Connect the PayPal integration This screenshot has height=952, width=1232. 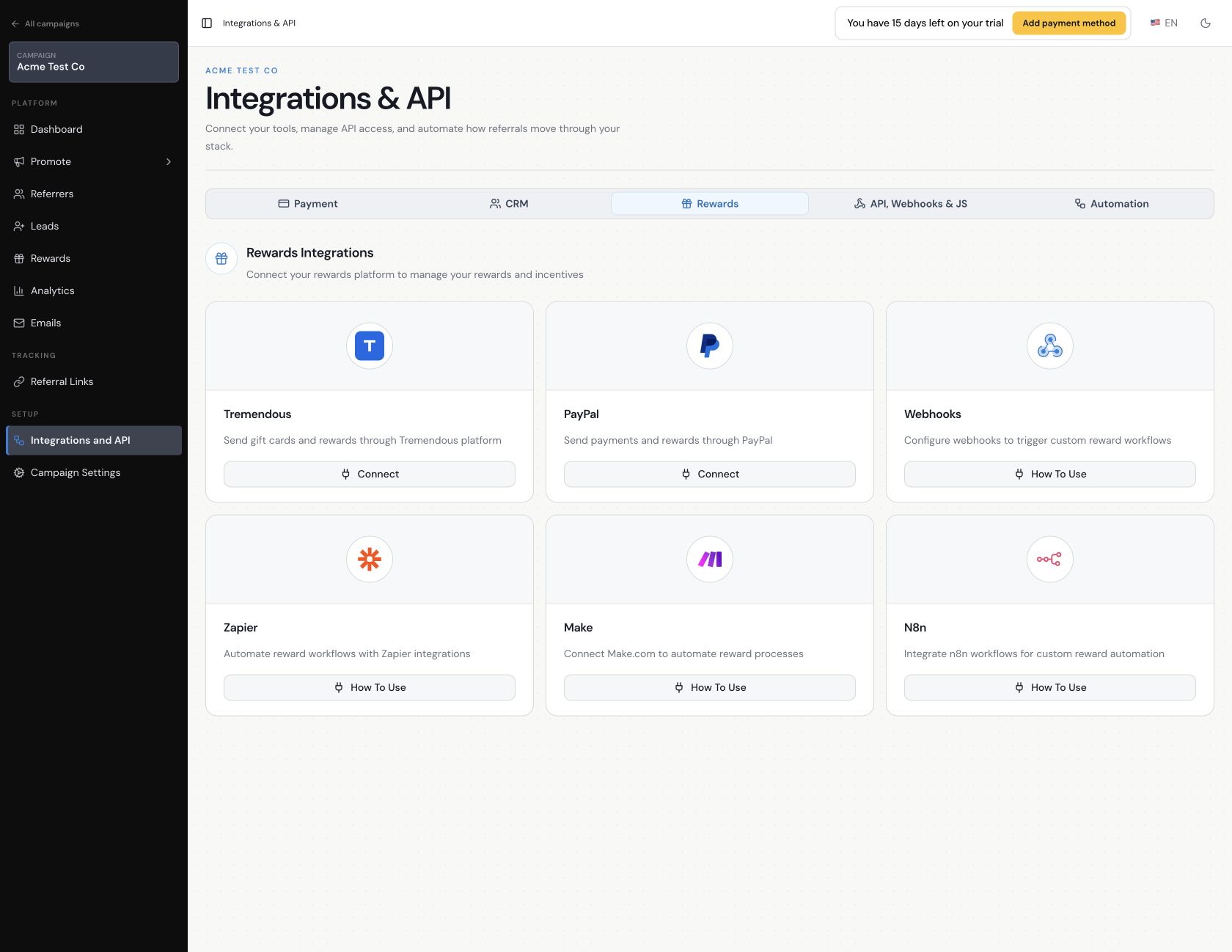tap(710, 474)
